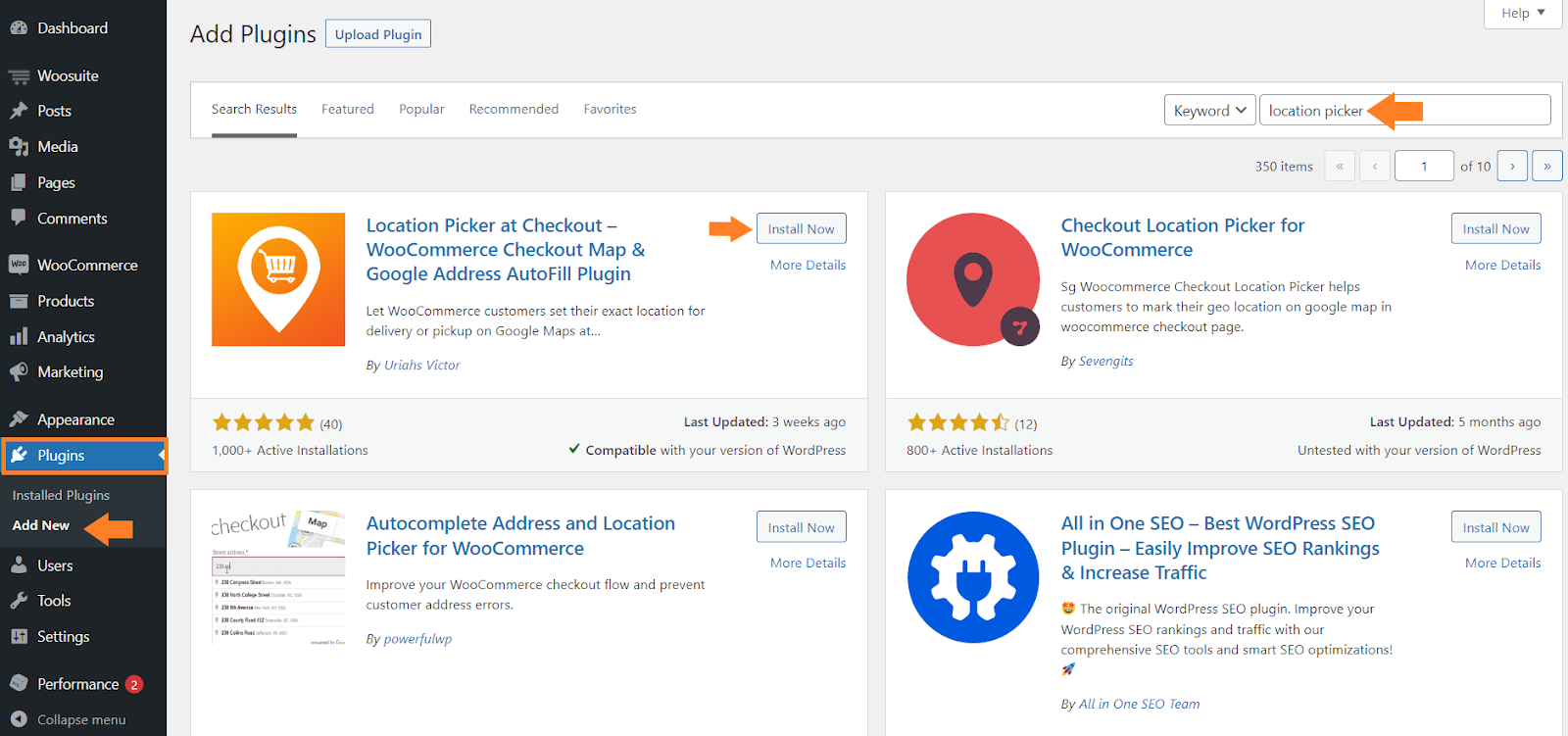Open Installed Plugins submenu item
Screen dimensions: 1568x736
61,495
